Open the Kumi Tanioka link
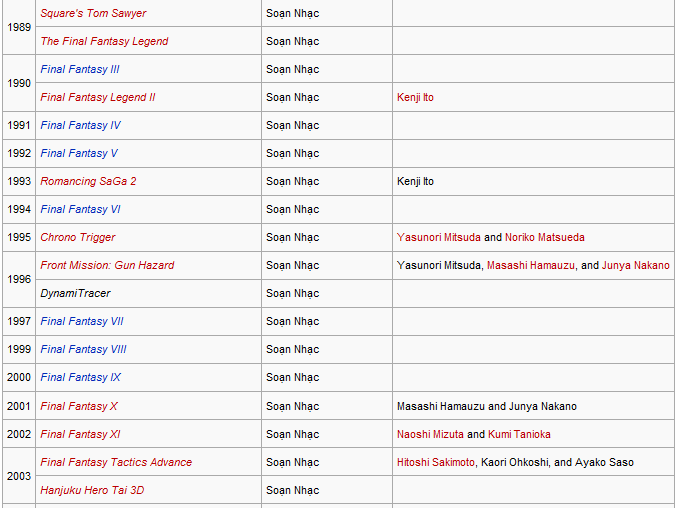Image resolution: width=679 pixels, height=508 pixels. click(519, 434)
